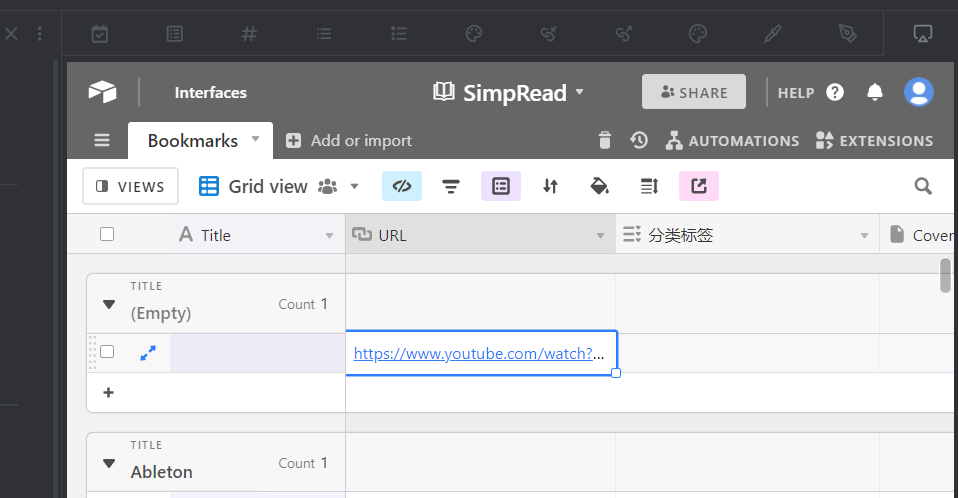
Task: Click the cell fill handle on URL cell
Action: click(616, 373)
